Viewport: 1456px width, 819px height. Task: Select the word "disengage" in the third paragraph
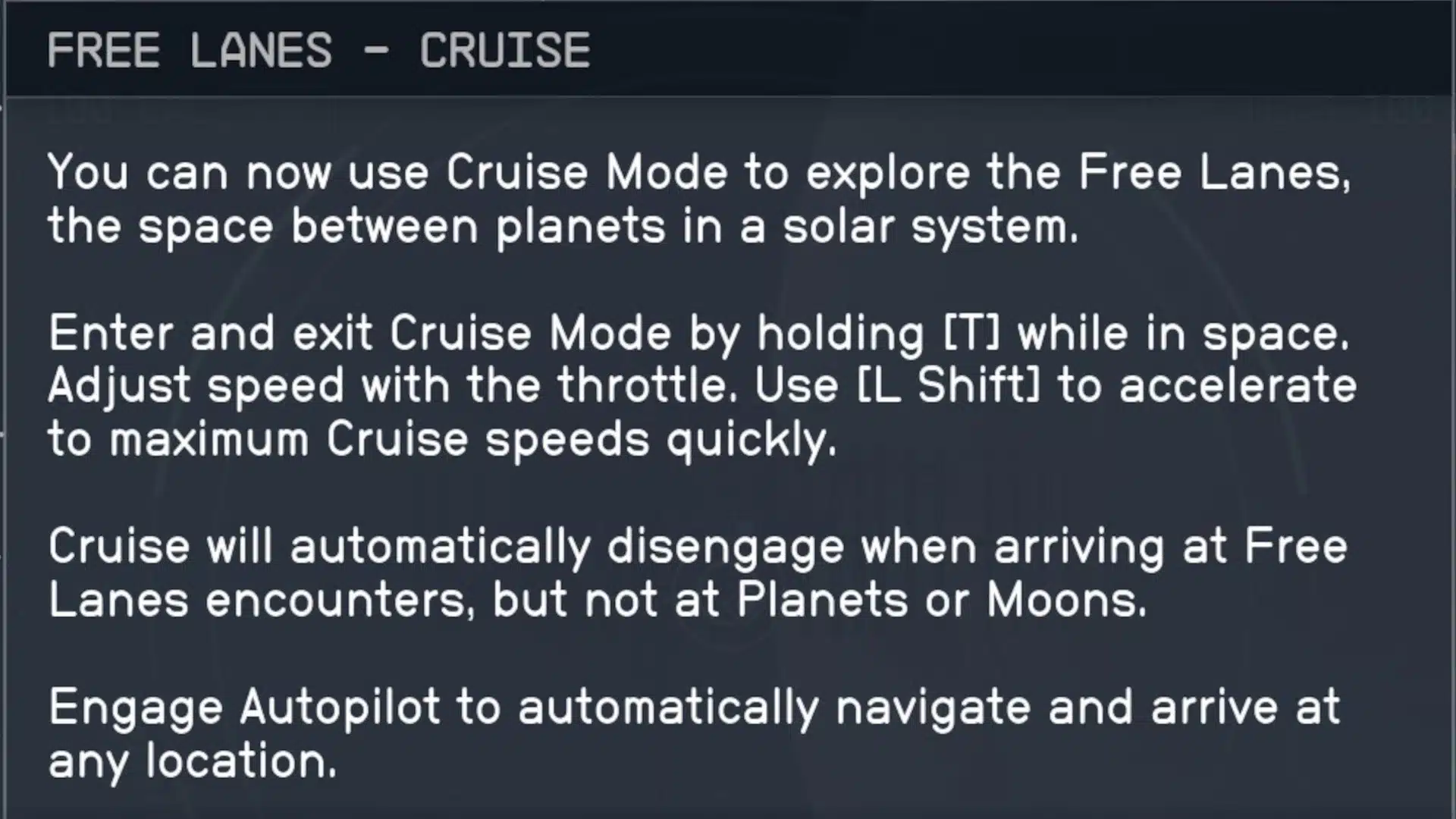coord(724,548)
